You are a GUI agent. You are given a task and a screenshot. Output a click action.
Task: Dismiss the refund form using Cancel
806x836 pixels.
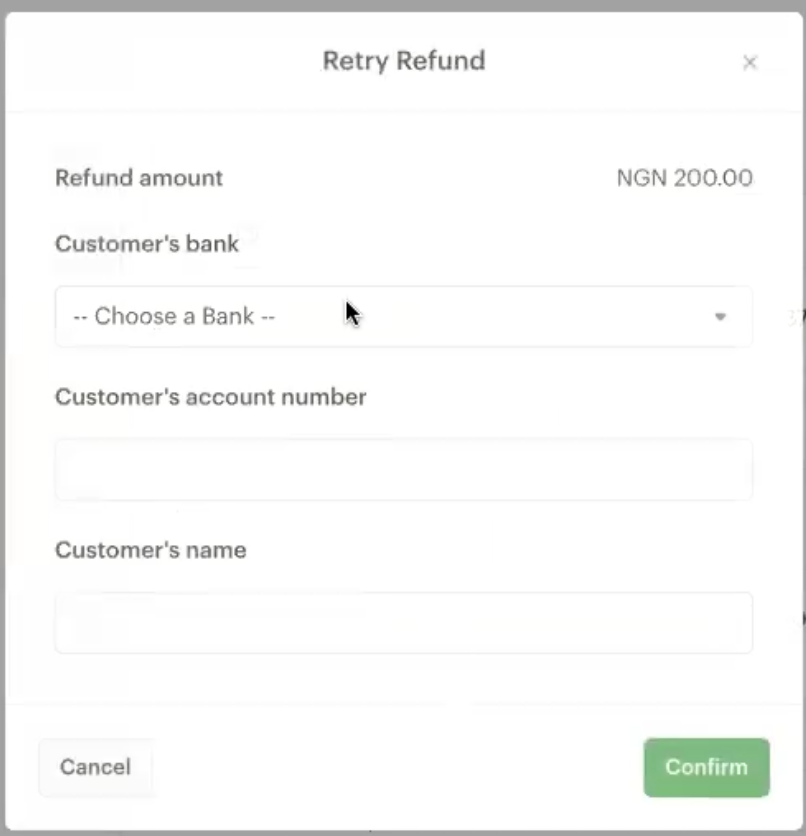95,767
